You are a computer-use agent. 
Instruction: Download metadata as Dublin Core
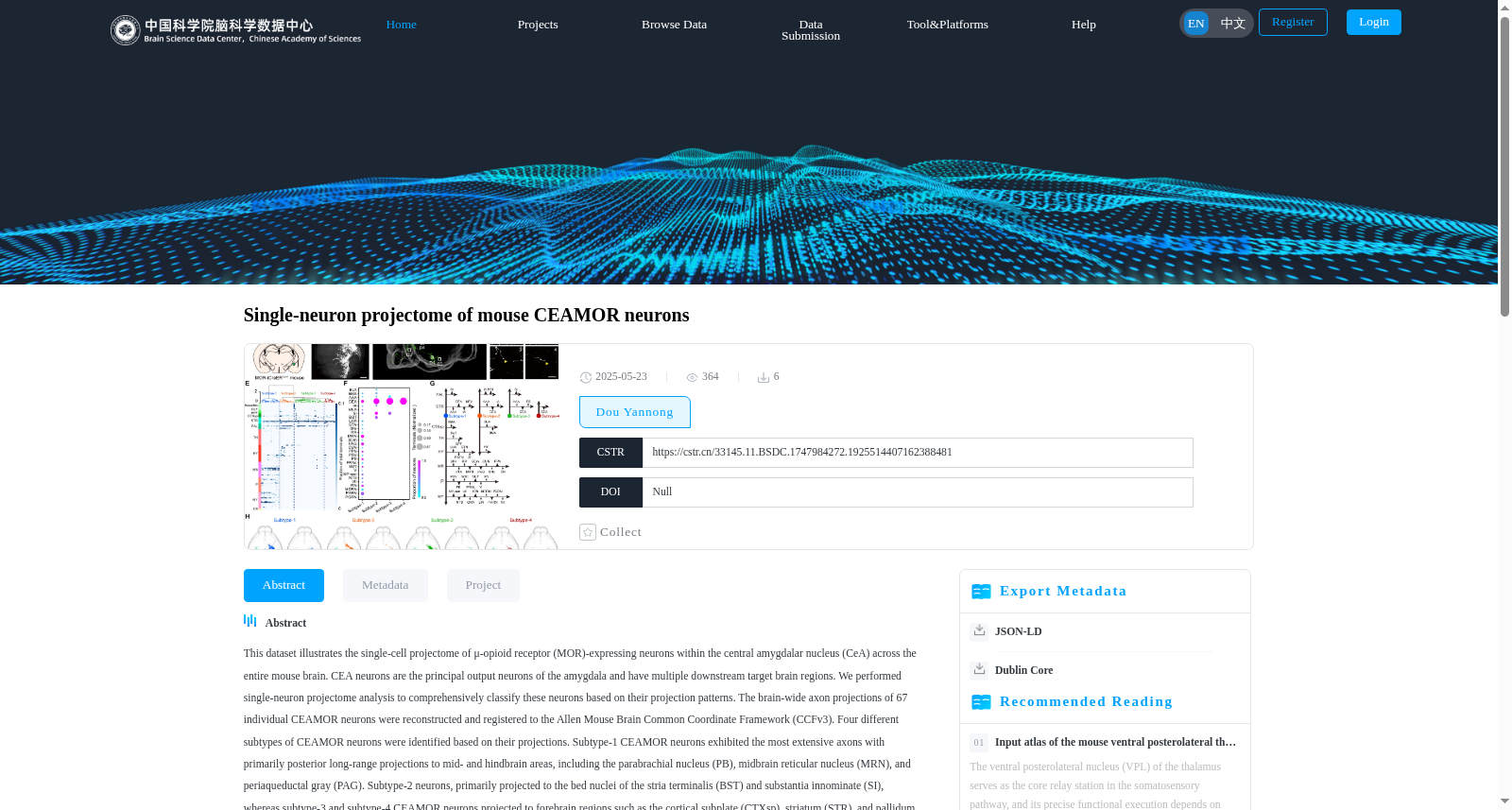pos(1023,670)
